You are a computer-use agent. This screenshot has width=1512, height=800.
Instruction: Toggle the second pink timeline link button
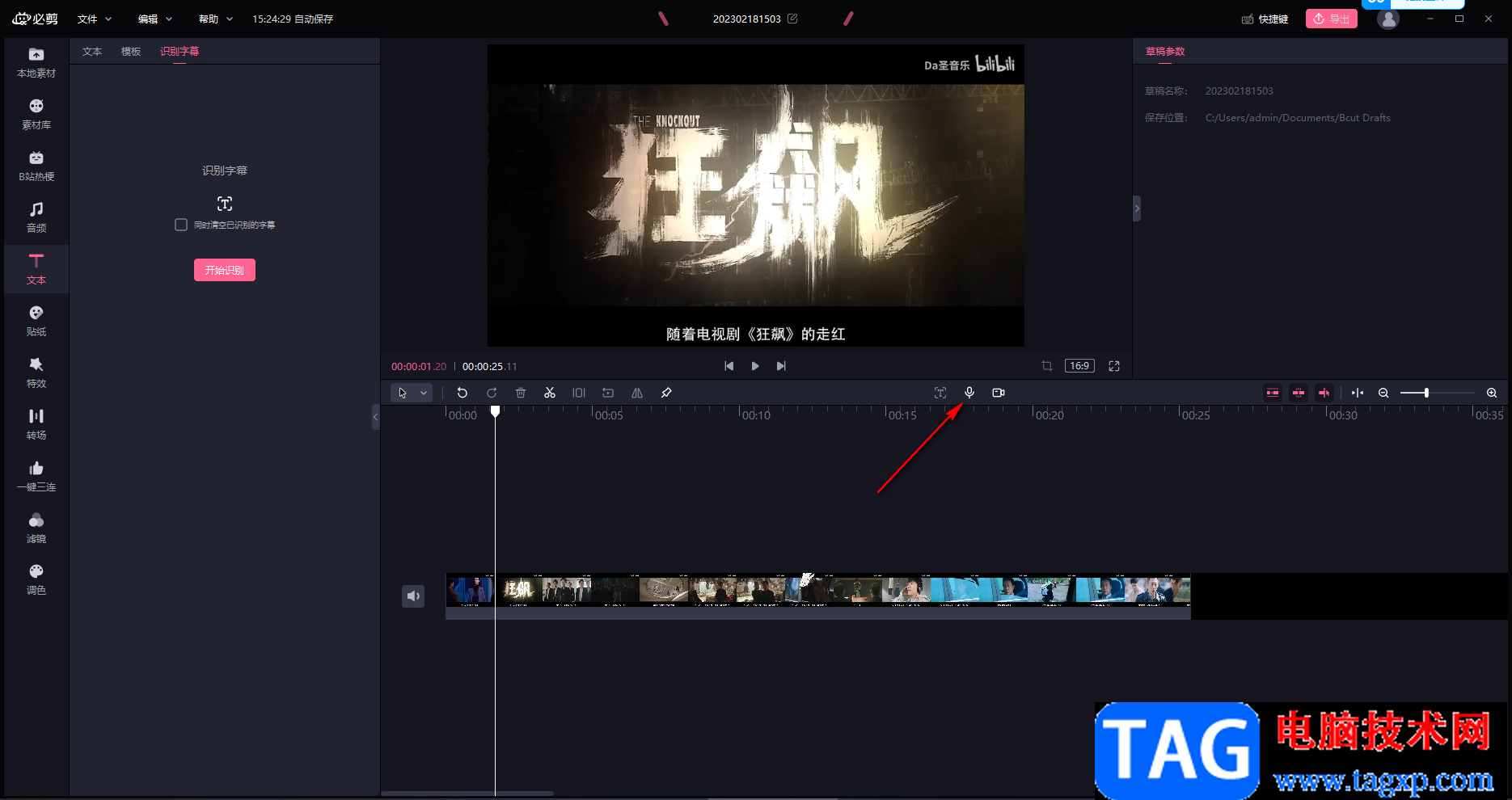pyautogui.click(x=1299, y=393)
